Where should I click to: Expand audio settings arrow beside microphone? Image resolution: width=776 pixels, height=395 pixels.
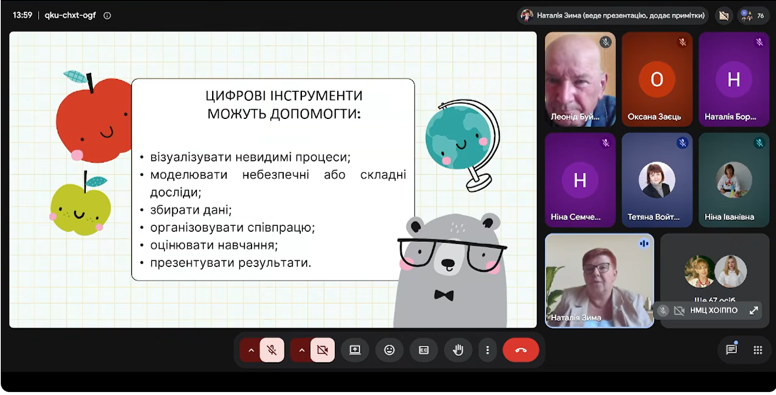[250, 350]
